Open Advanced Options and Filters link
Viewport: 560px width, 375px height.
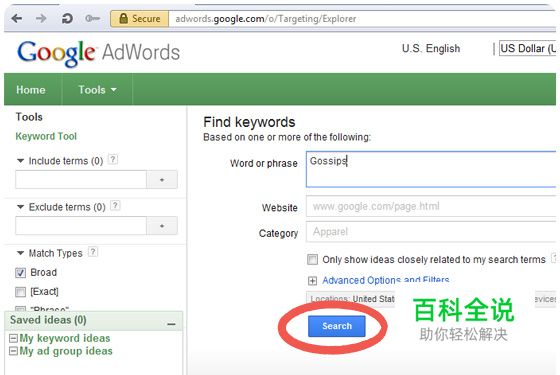click(x=386, y=280)
